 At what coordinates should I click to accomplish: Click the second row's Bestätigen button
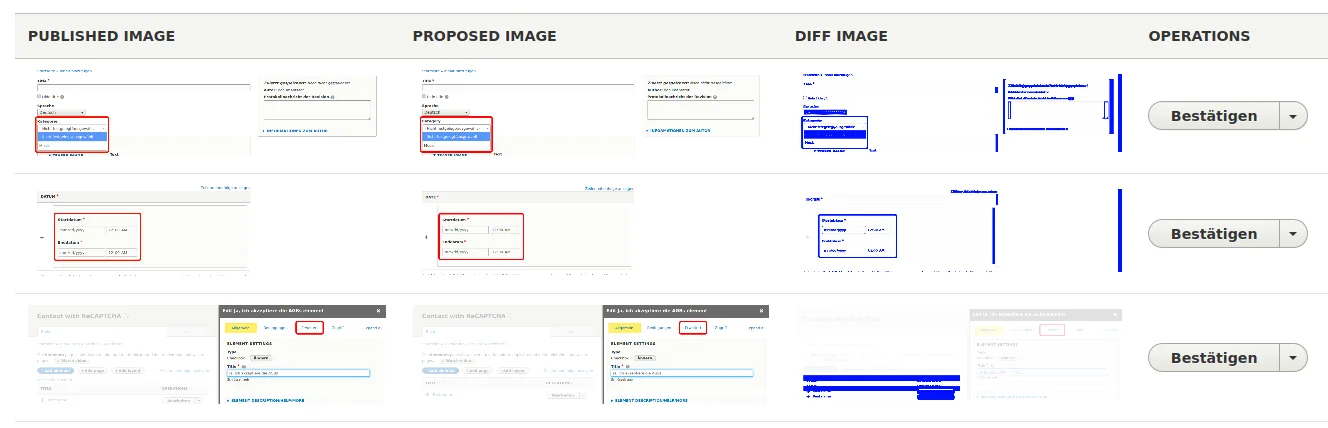[x=1213, y=234]
